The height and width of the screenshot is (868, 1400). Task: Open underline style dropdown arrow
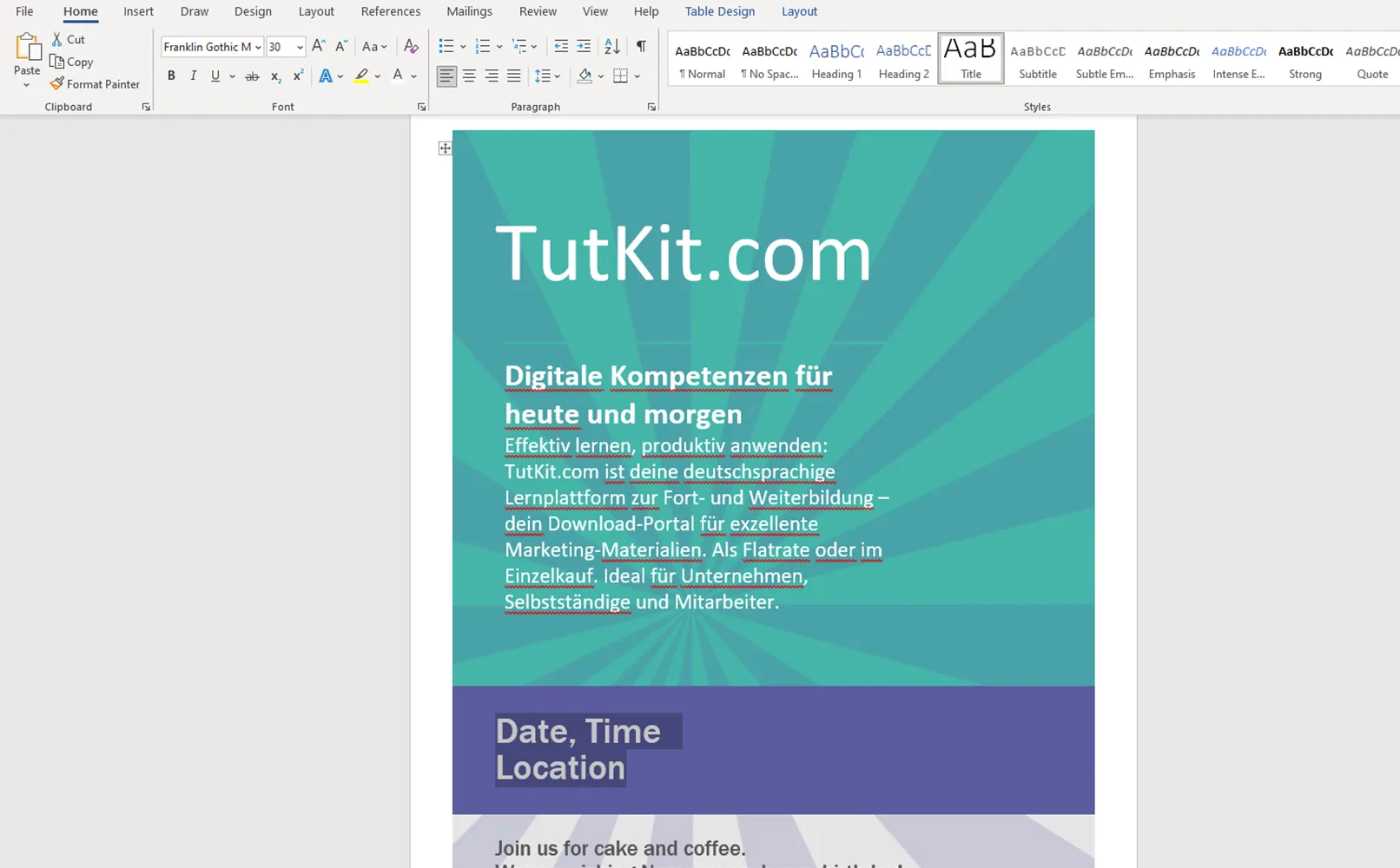(232, 76)
